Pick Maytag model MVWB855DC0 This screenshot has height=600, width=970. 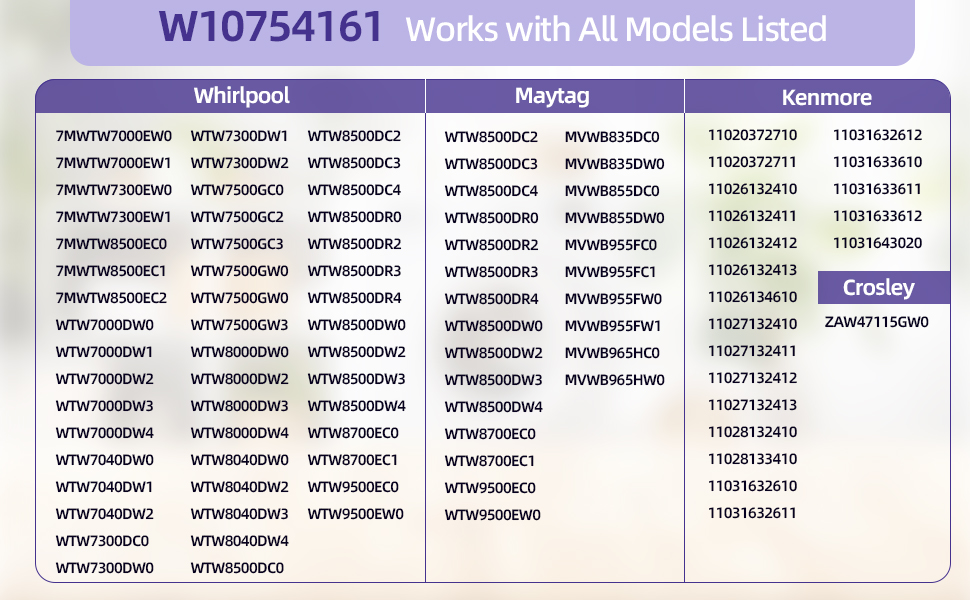pyautogui.click(x=612, y=191)
